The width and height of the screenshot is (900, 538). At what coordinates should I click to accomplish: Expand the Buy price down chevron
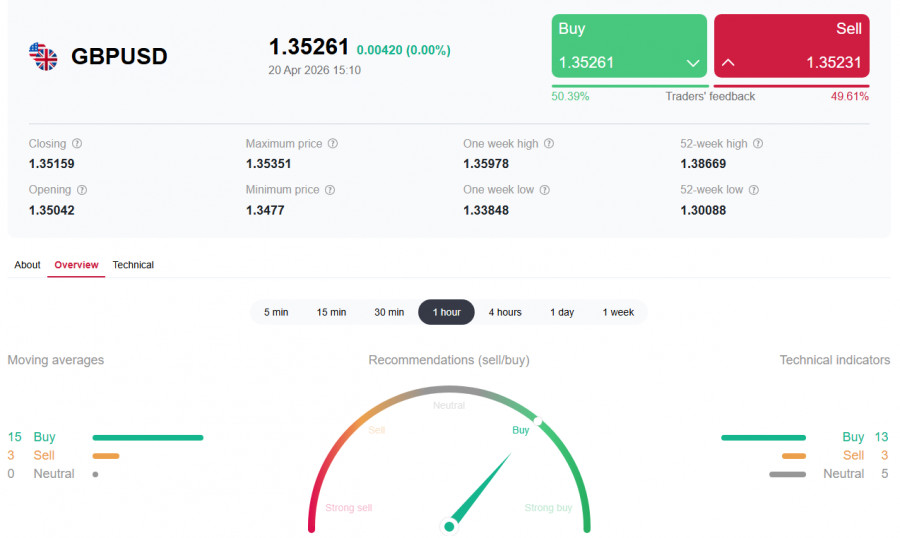pos(693,63)
